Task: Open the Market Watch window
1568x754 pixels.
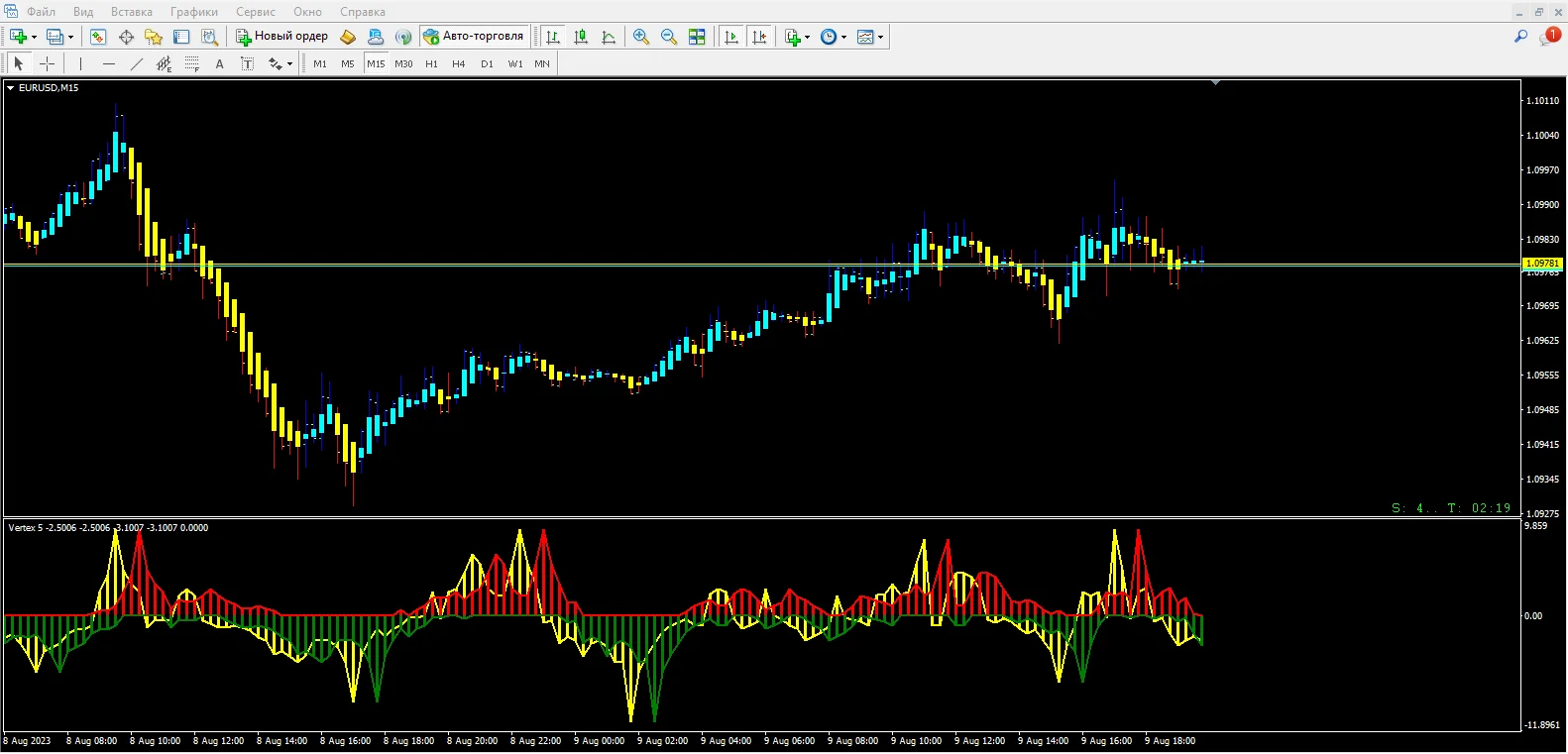Action: pos(98,37)
